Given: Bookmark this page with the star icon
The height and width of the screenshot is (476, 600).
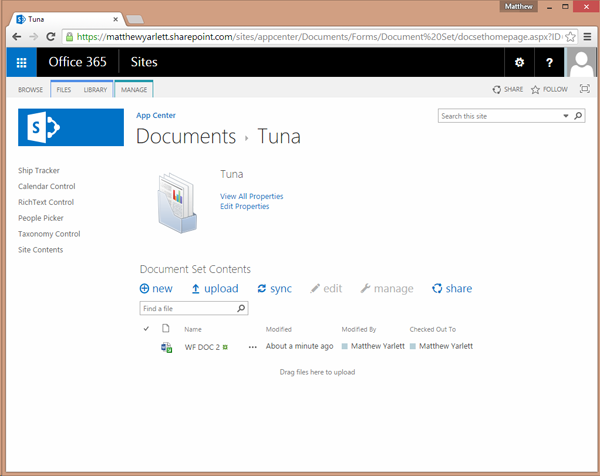Looking at the screenshot, I should pos(570,37).
